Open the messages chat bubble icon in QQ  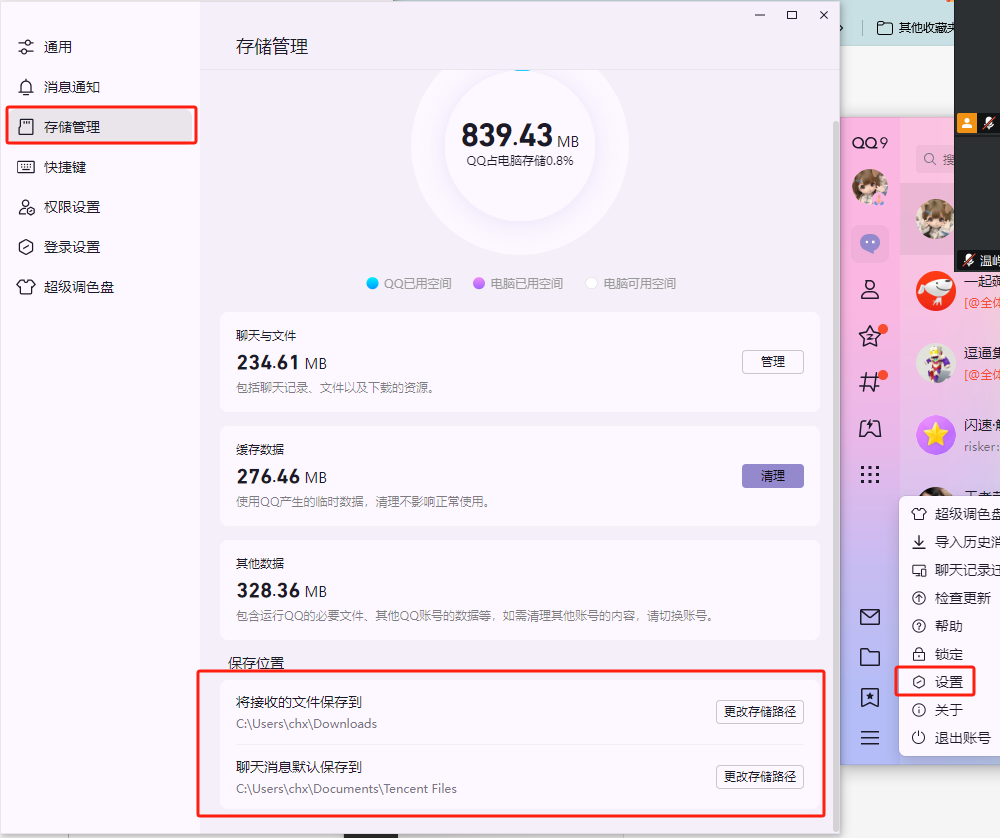[870, 244]
